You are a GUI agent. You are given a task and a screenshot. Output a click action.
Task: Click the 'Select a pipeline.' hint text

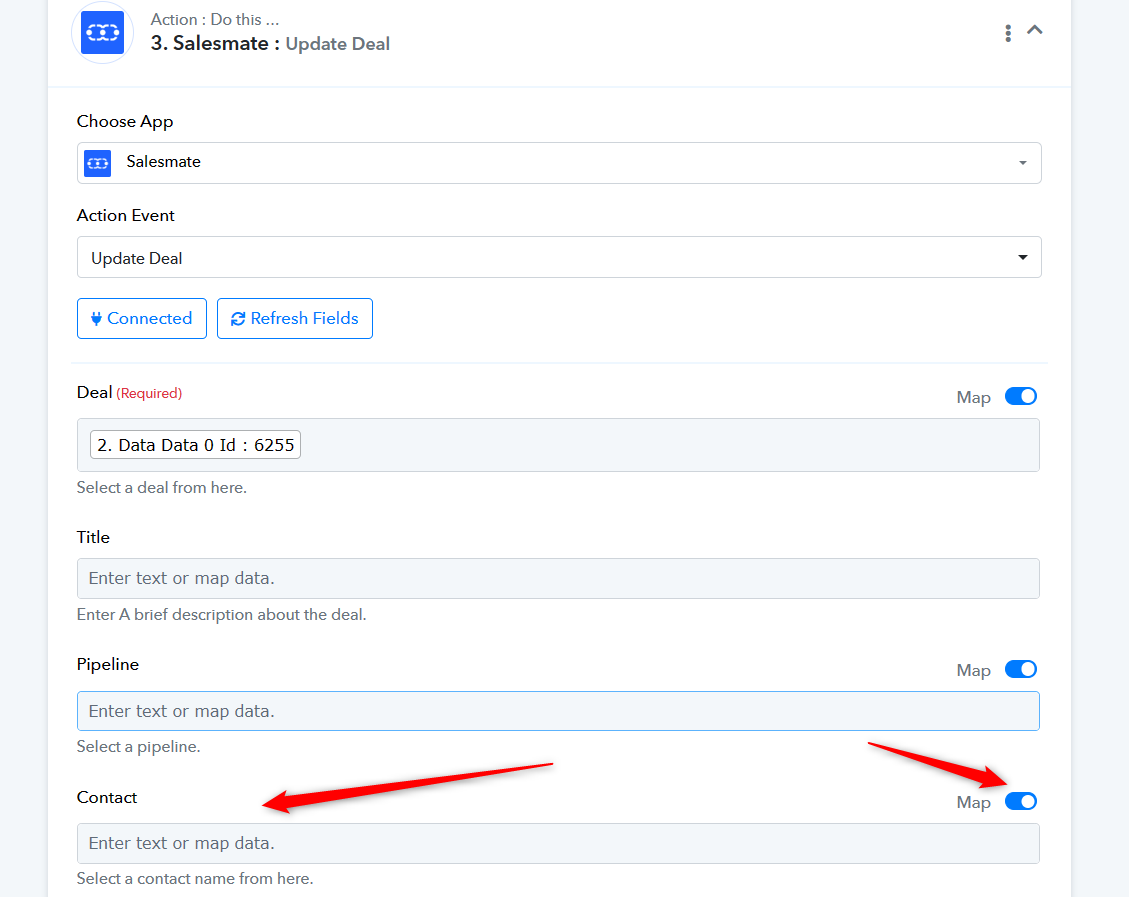[138, 747]
